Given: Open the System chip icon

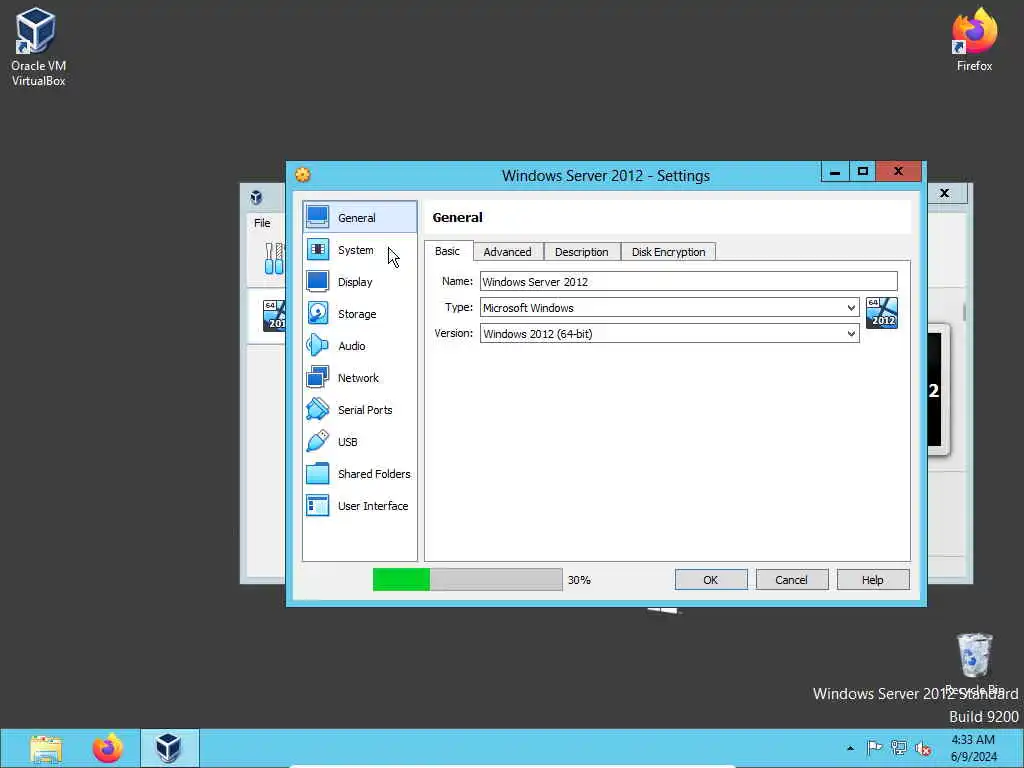Looking at the screenshot, I should pyautogui.click(x=317, y=249).
